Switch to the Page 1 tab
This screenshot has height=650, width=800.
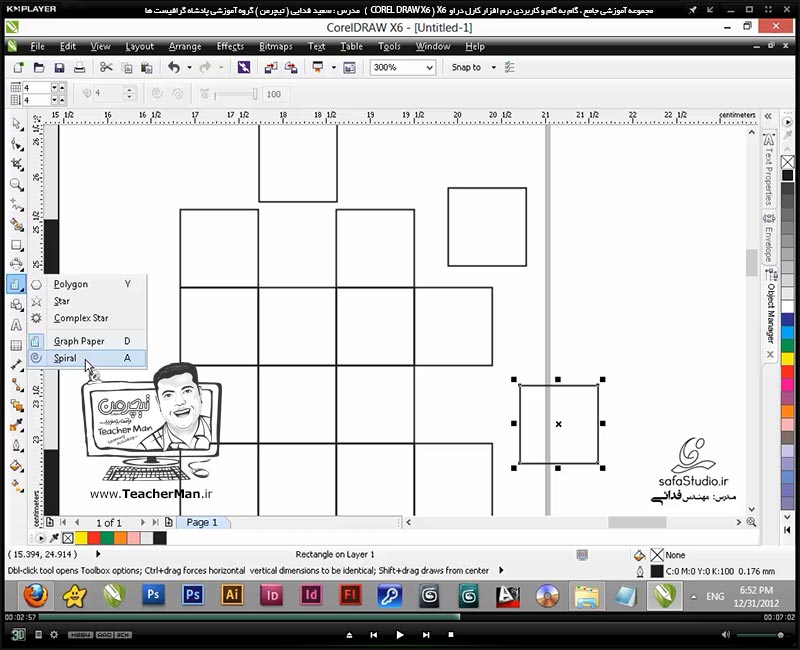[202, 522]
